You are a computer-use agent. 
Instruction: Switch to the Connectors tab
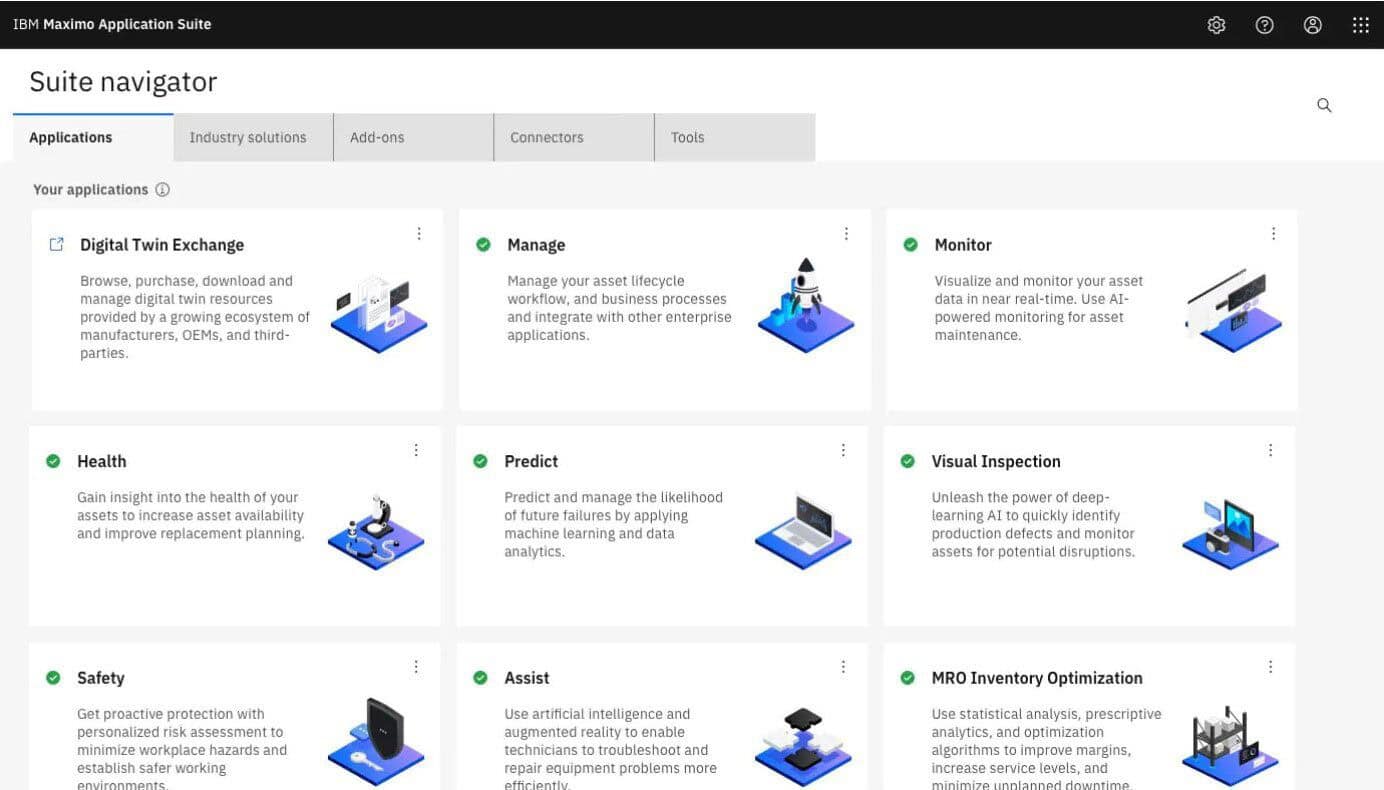click(546, 137)
